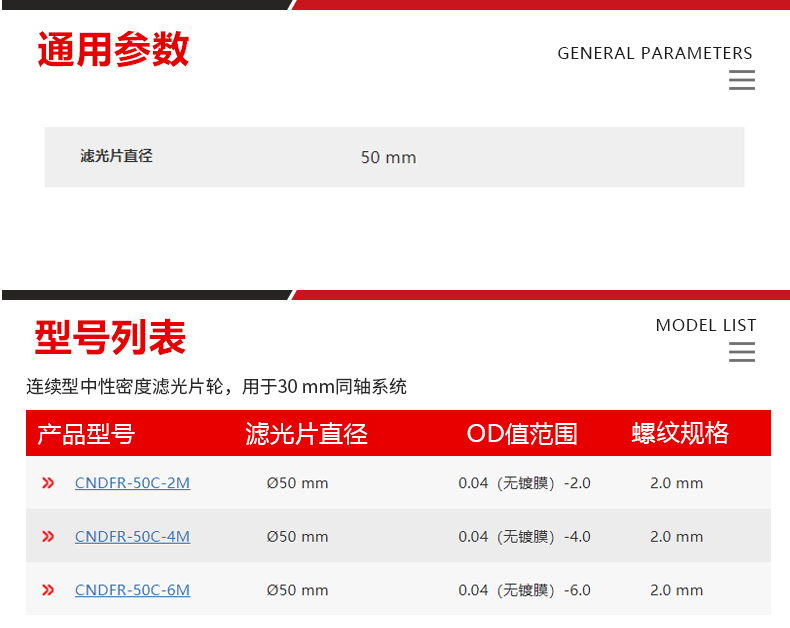Screen dimensions: 790x628
Task: Click the 型号列表 section heading
Action: pos(110,337)
